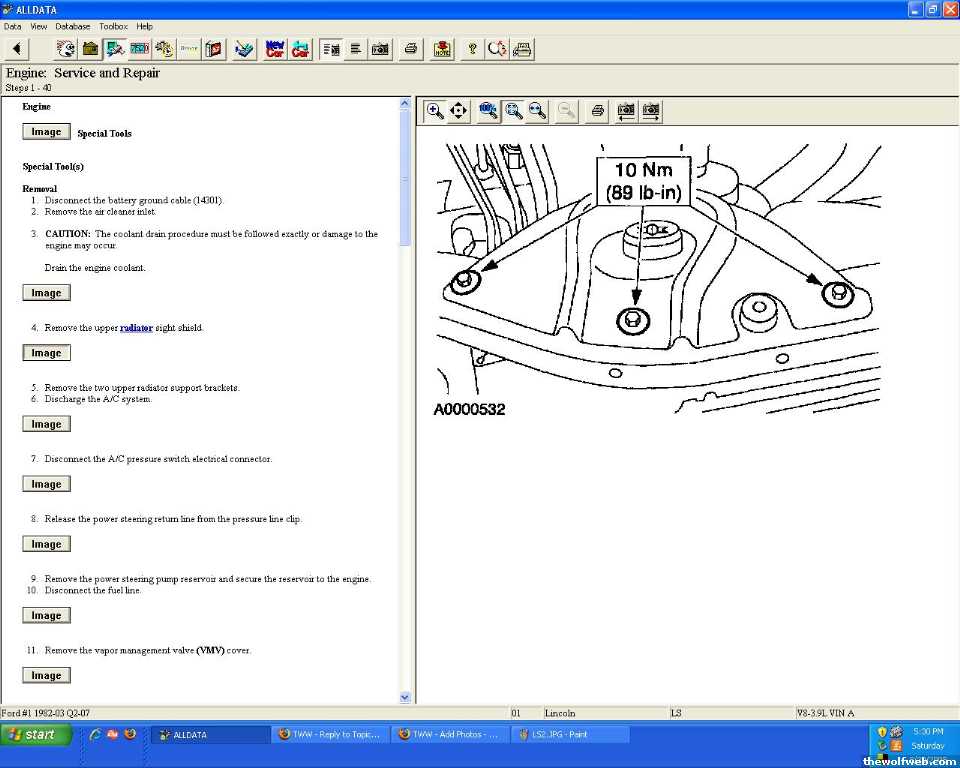Click the New Car toolbar icon
This screenshot has width=960, height=768.
[x=275, y=49]
